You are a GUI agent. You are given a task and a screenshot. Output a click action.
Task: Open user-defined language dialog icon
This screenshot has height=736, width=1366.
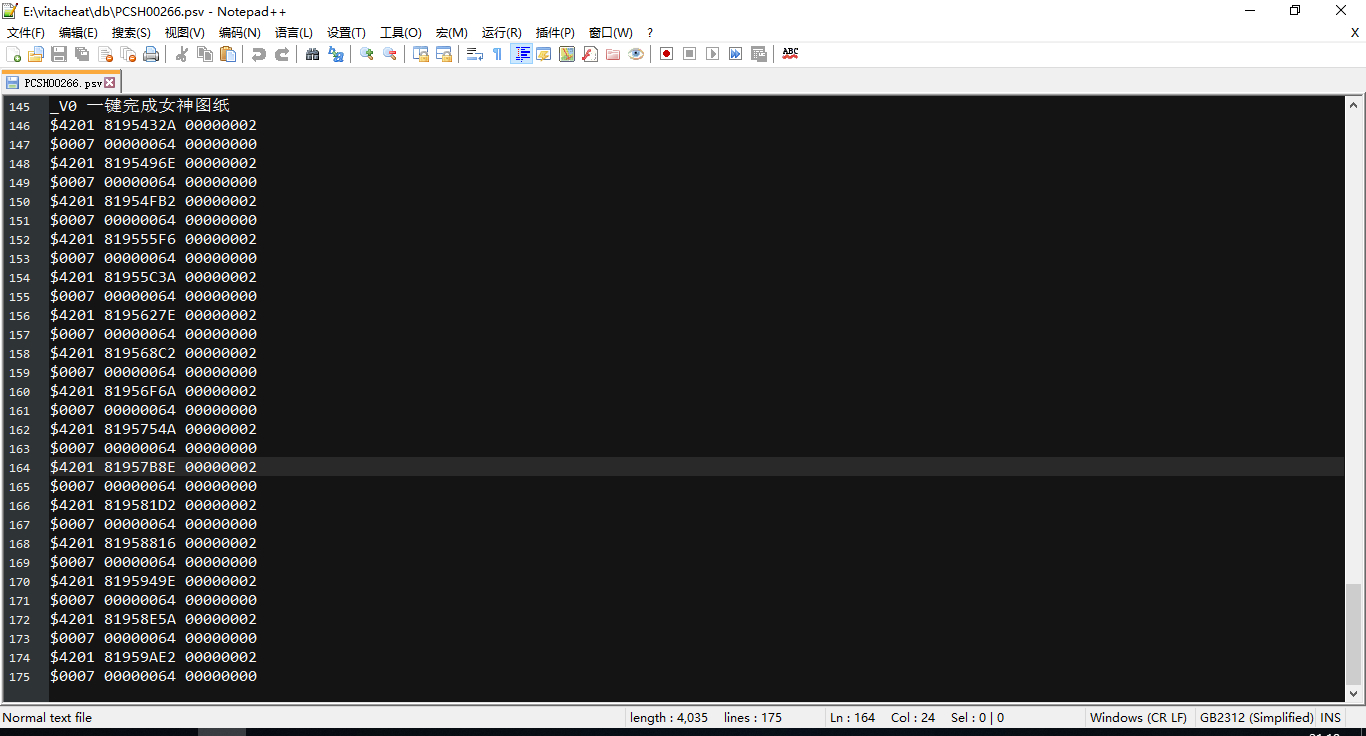click(x=544, y=54)
